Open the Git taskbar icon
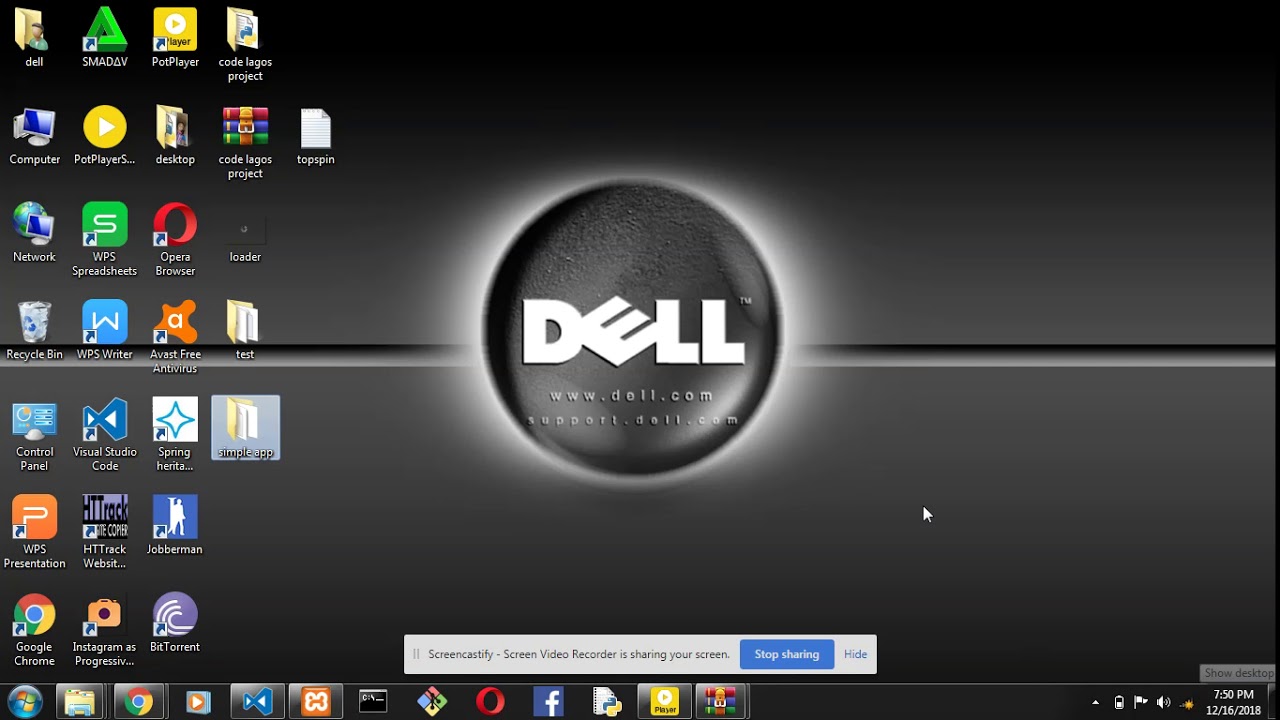Image resolution: width=1280 pixels, height=720 pixels. click(x=432, y=702)
